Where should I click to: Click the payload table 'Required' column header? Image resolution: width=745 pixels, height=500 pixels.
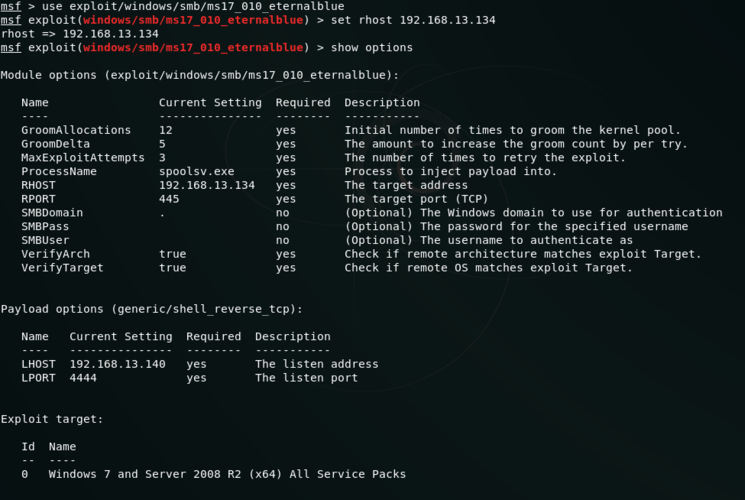pos(213,337)
